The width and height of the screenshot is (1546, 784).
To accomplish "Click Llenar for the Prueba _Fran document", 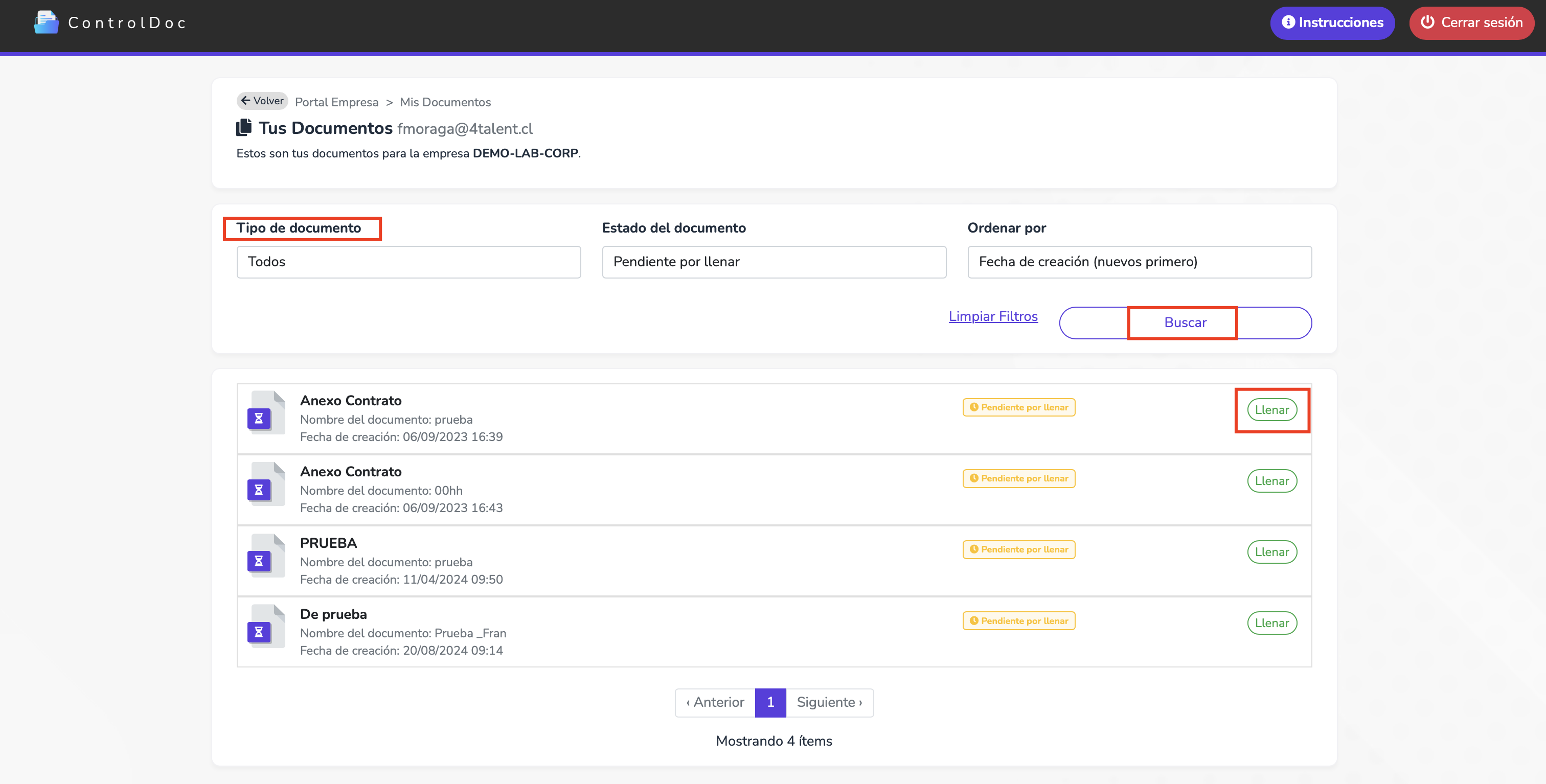I will coord(1272,623).
